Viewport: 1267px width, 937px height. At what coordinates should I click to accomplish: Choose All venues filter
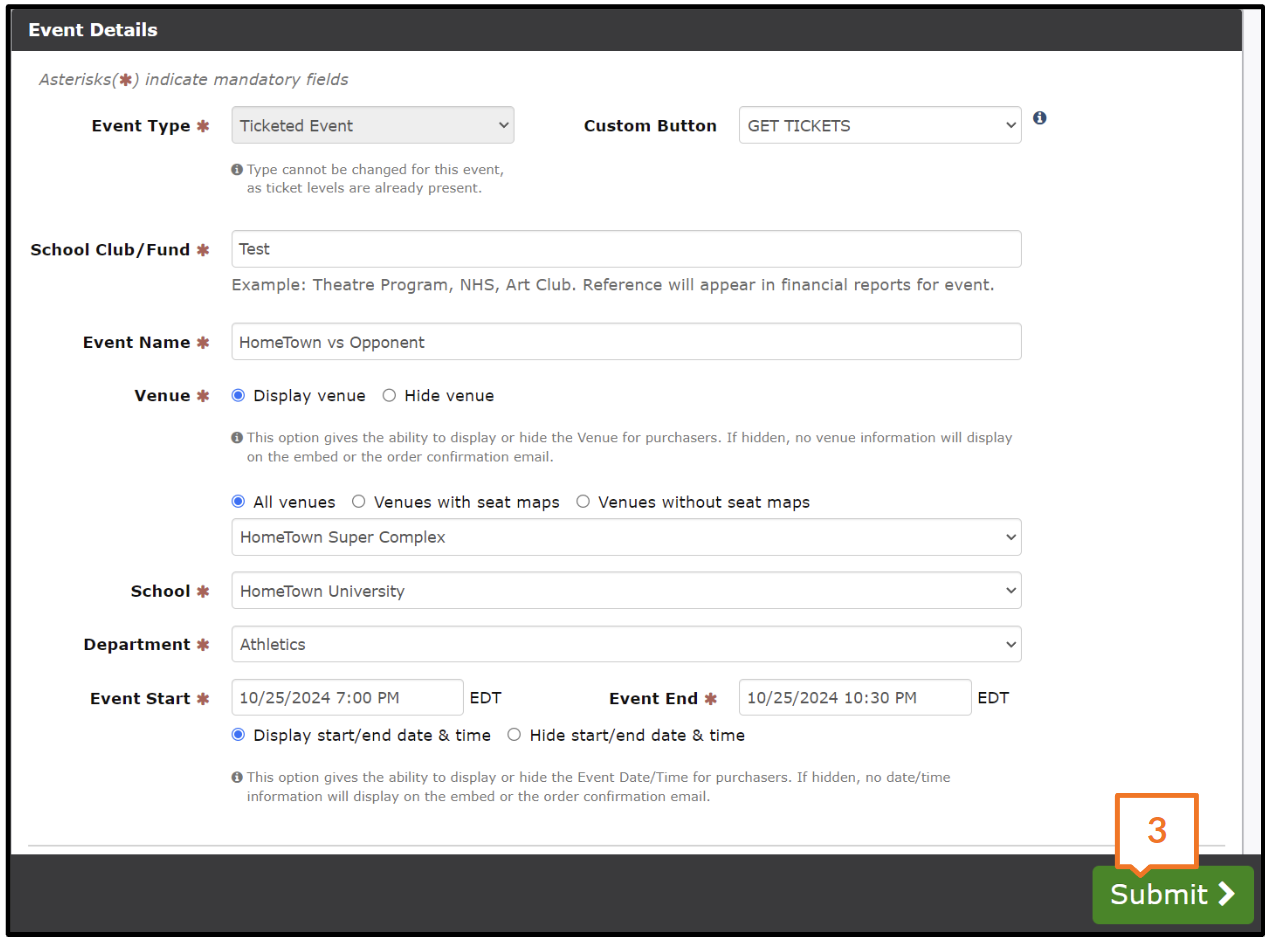[238, 502]
